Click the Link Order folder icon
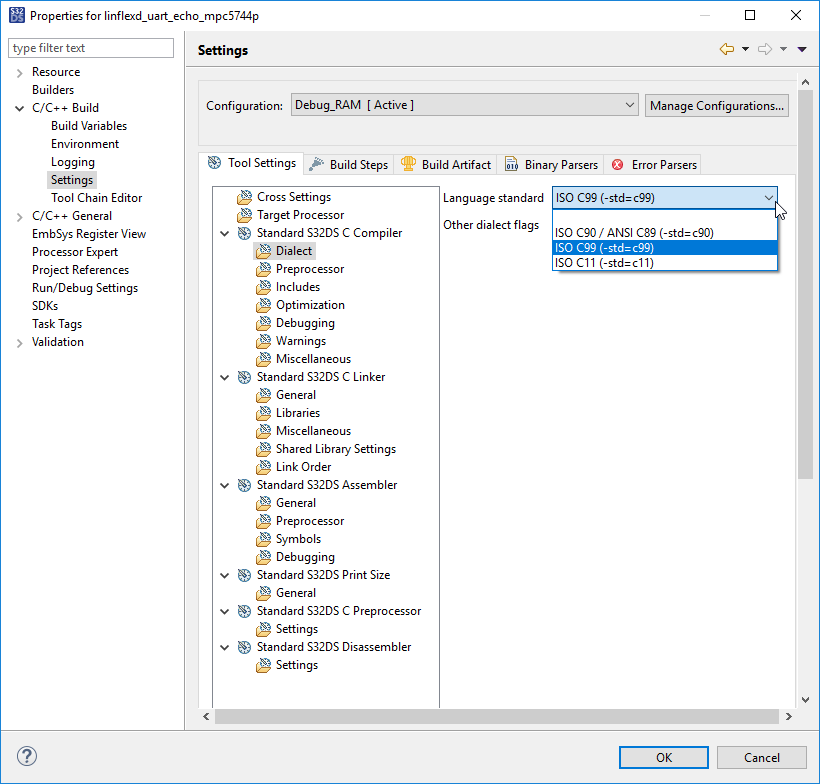Image resolution: width=820 pixels, height=784 pixels. pos(264,467)
